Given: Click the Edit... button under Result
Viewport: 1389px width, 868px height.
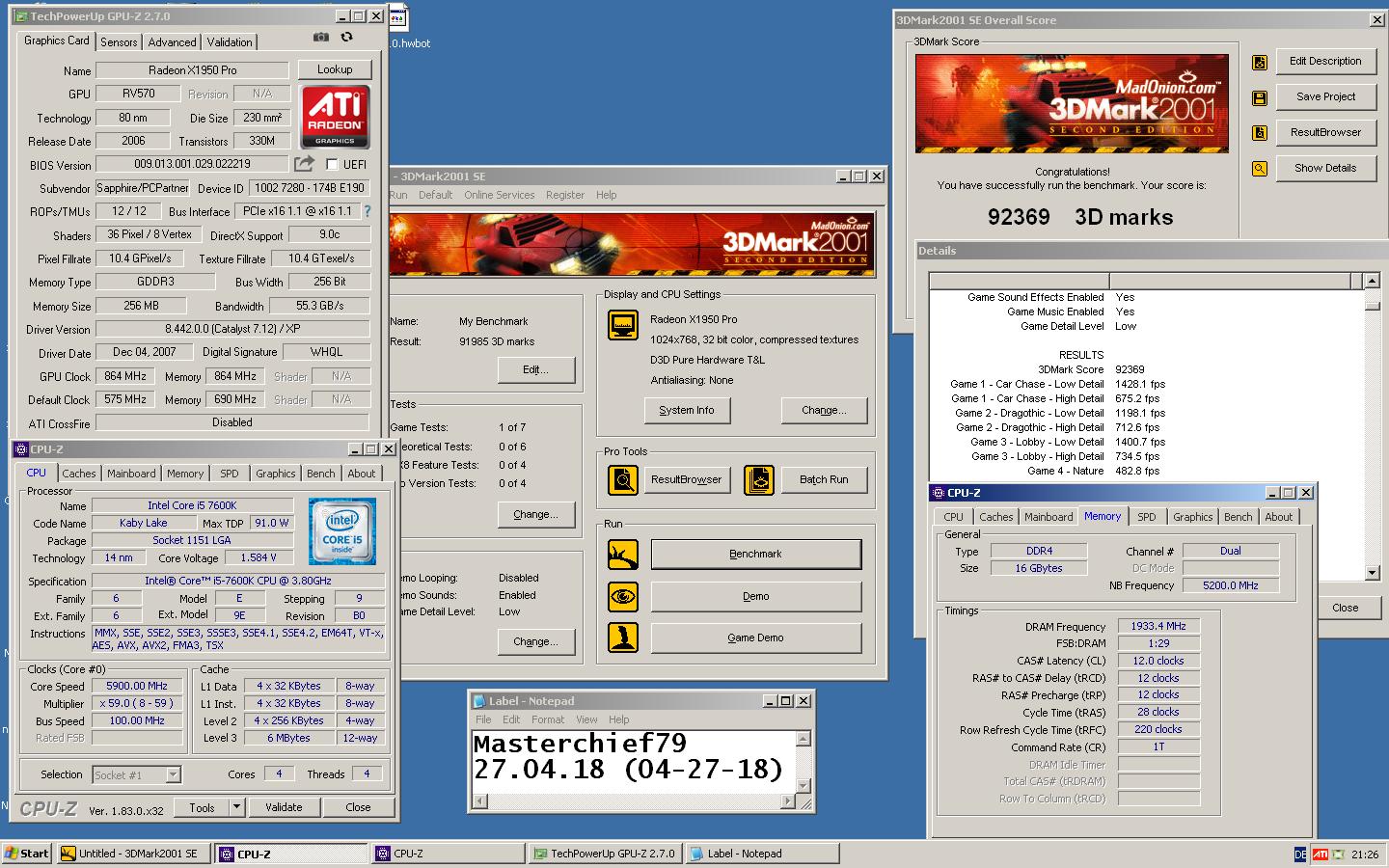Looking at the screenshot, I should [x=536, y=369].
